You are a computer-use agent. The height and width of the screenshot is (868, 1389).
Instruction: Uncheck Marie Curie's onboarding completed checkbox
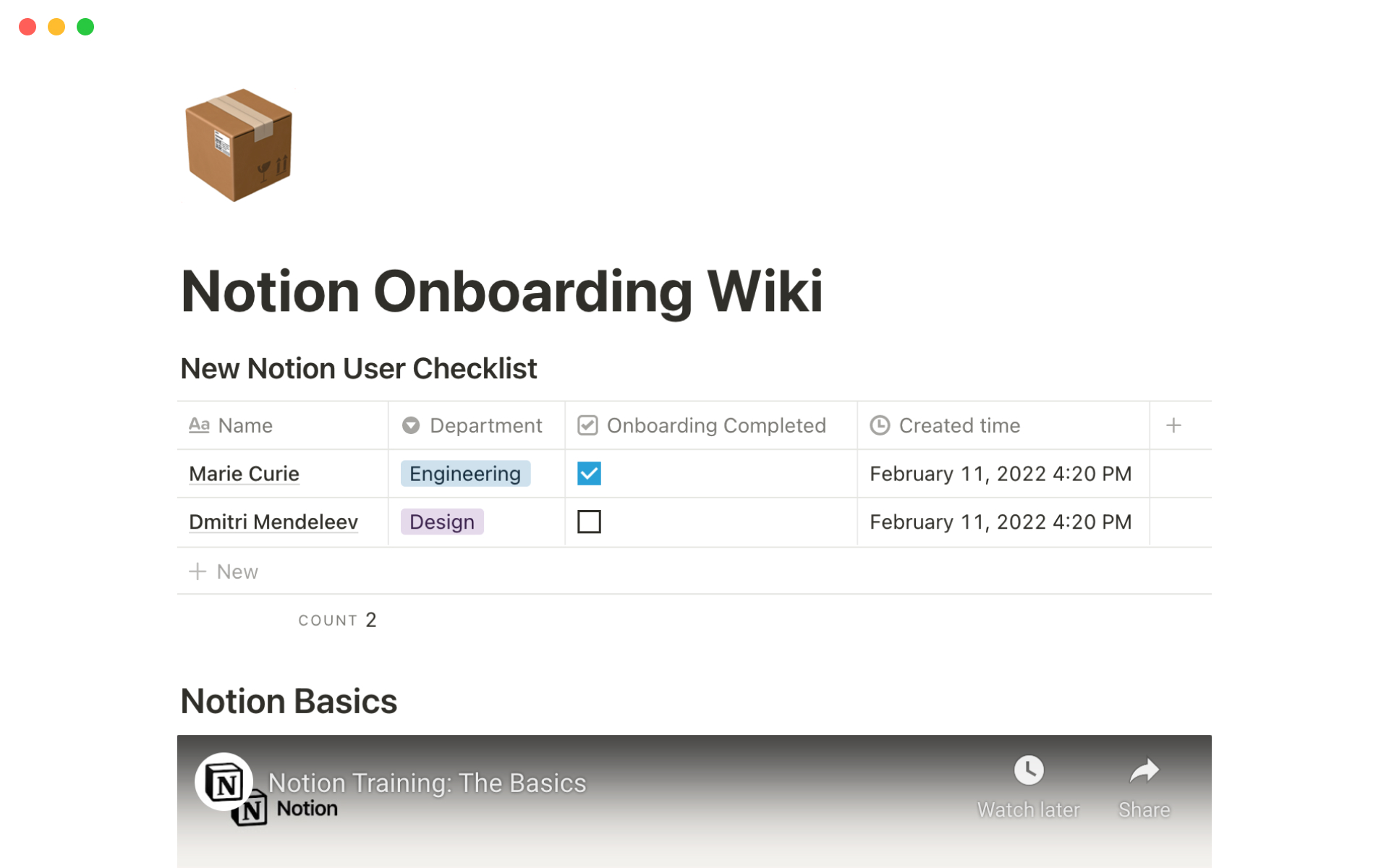[x=589, y=474]
